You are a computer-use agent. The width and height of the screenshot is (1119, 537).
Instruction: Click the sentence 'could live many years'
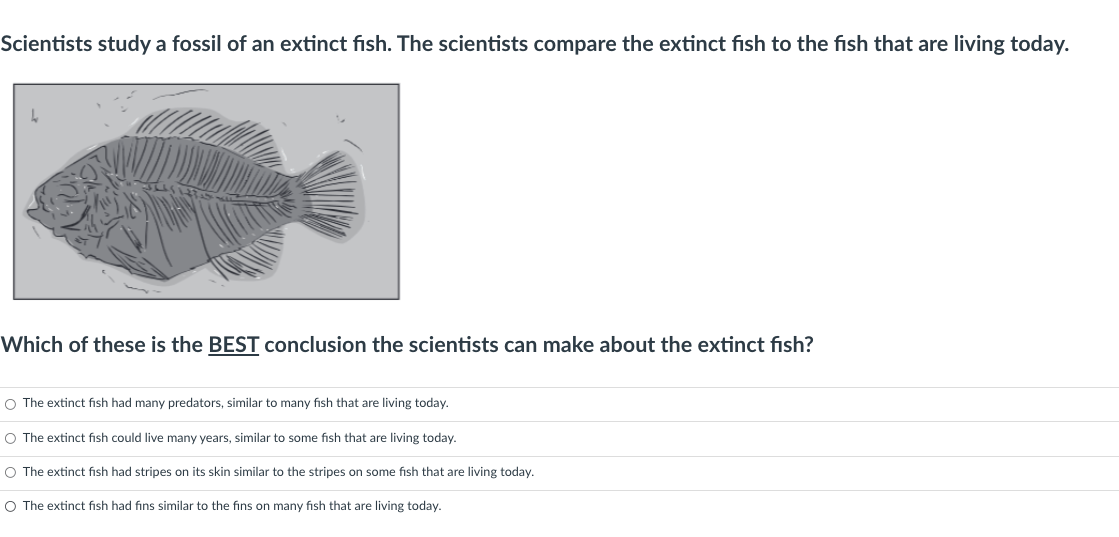pyautogui.click(x=239, y=438)
